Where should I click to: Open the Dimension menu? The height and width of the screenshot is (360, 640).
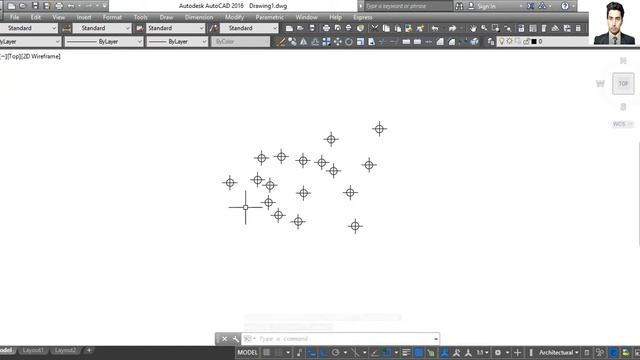pos(199,17)
